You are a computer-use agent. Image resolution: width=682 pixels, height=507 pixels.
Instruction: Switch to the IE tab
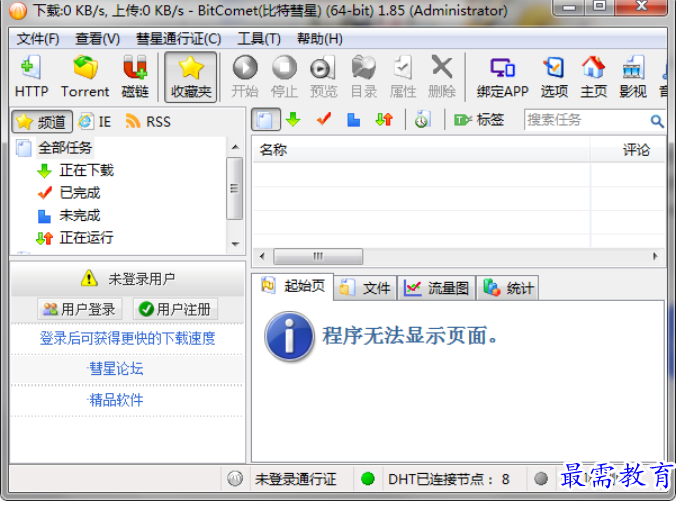[x=95, y=122]
